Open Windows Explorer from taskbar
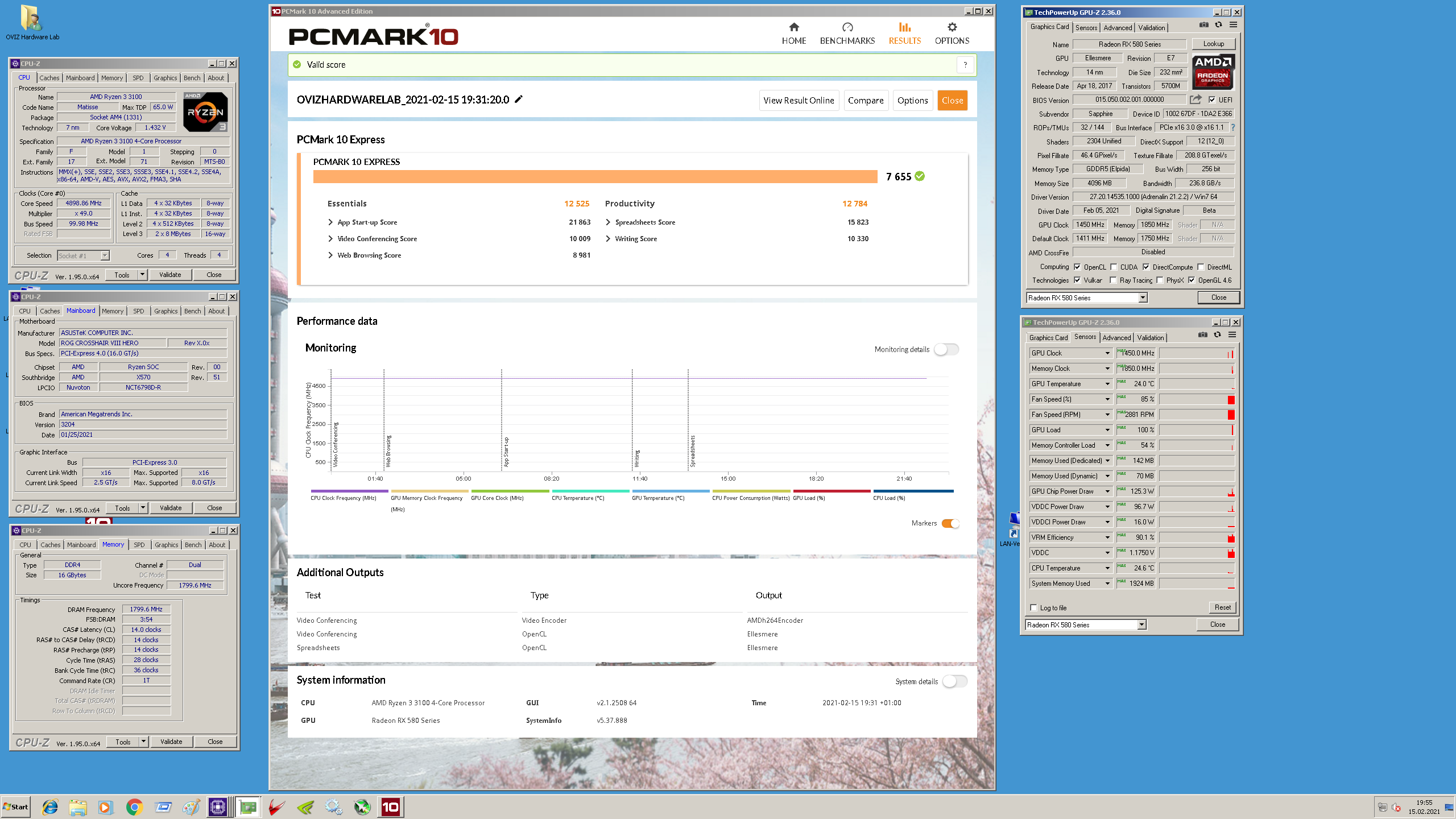The width and height of the screenshot is (1456, 819). (78, 807)
